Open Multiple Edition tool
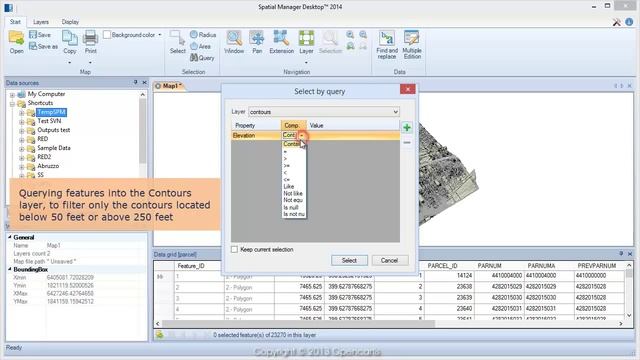 pos(412,45)
